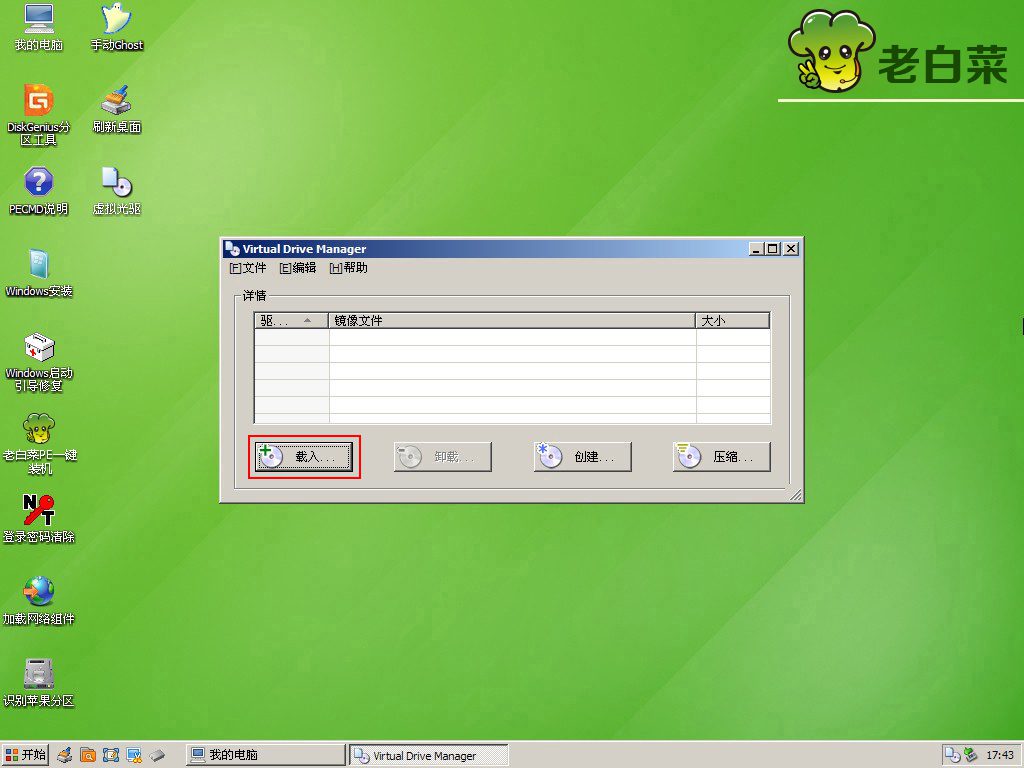Click the 虚拟光驱 desktop shortcut
Screen dimensions: 1024x768
117,183
